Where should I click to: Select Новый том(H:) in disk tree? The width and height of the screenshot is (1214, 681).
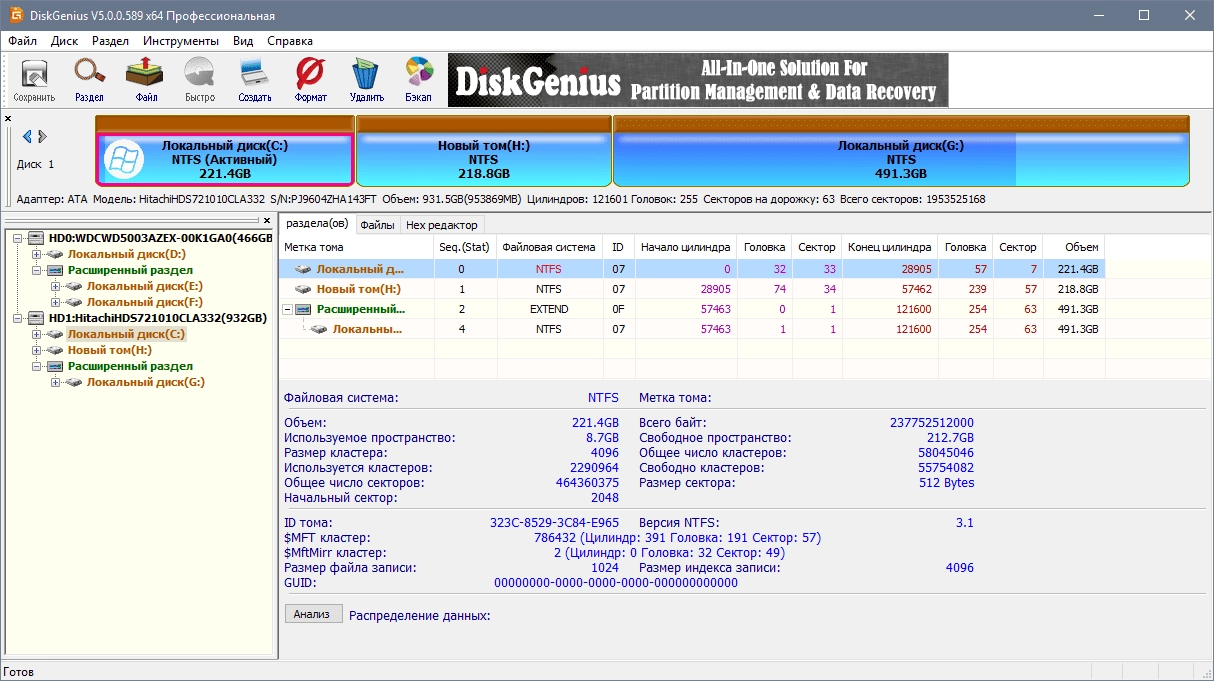pos(110,350)
